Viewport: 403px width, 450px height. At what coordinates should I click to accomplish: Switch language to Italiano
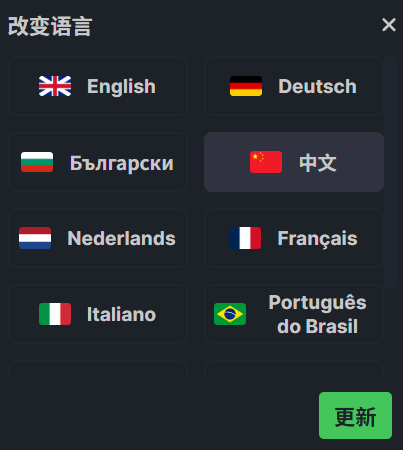(98, 314)
